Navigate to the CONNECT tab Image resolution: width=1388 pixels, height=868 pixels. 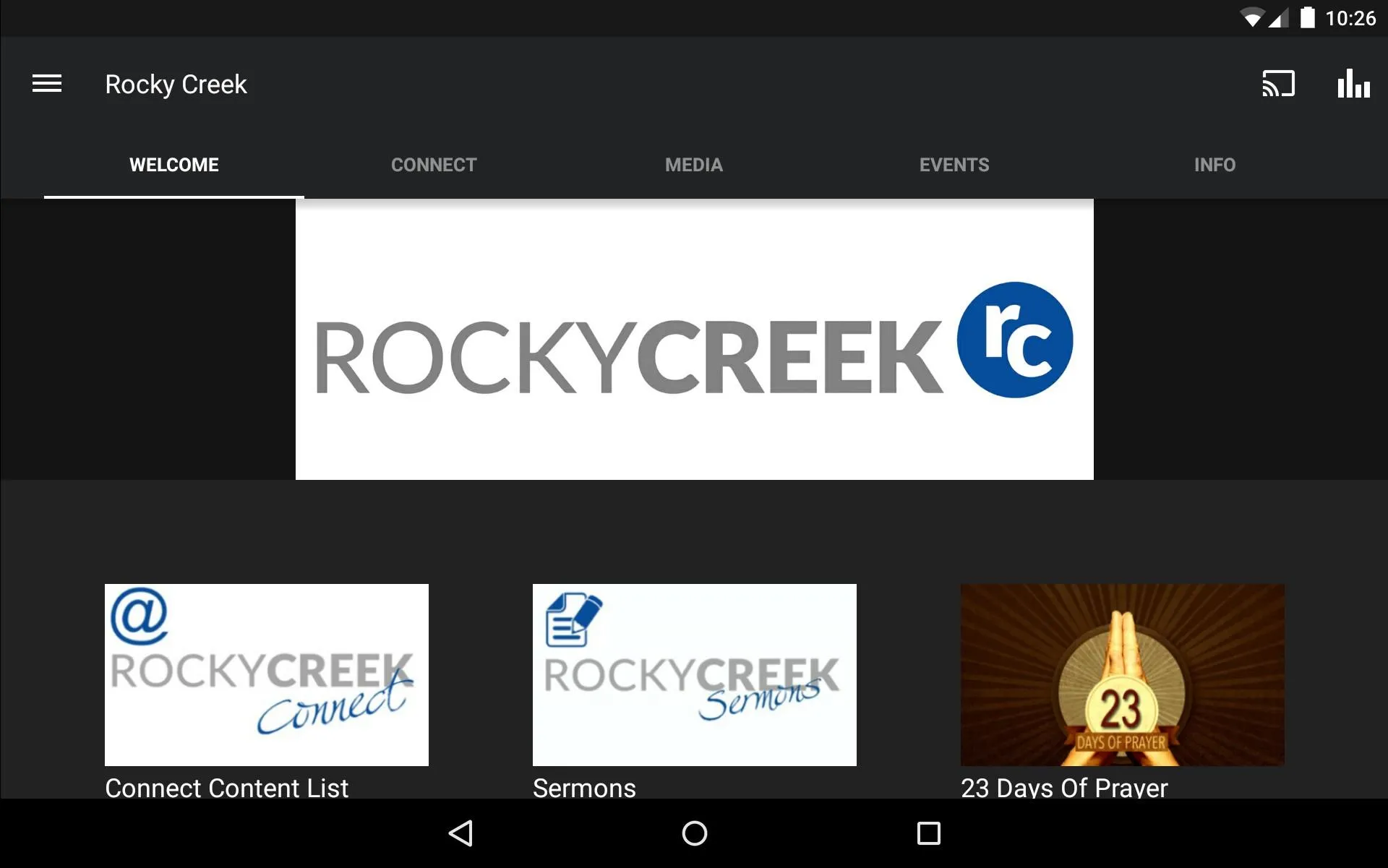(433, 165)
